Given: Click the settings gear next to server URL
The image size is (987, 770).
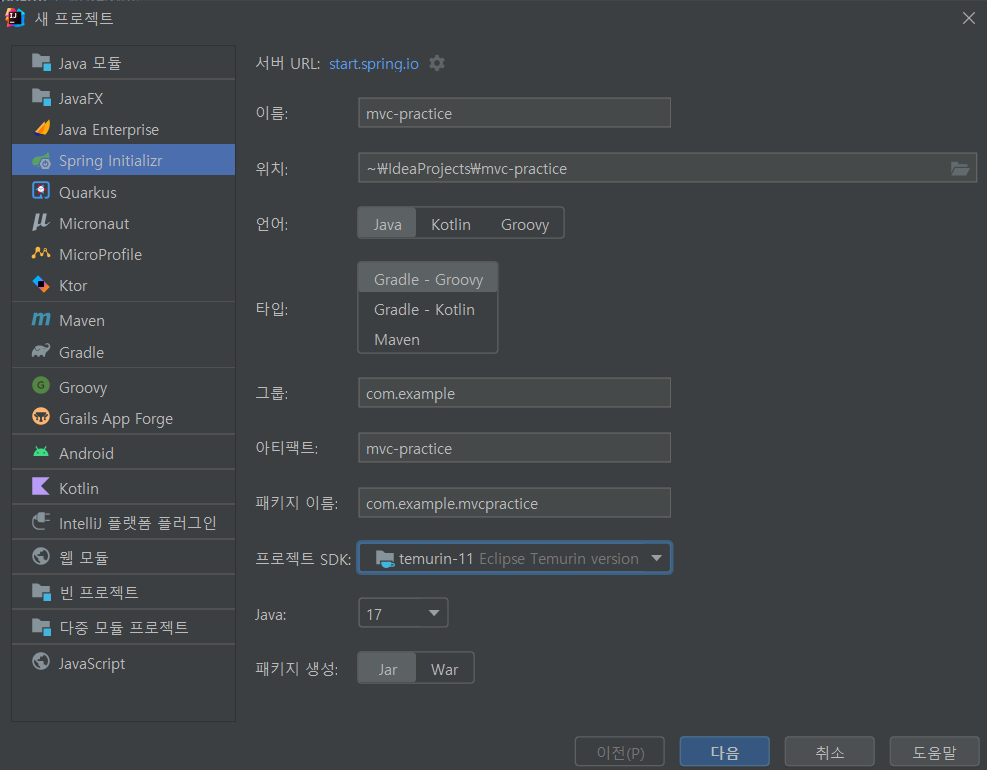Looking at the screenshot, I should (x=437, y=62).
